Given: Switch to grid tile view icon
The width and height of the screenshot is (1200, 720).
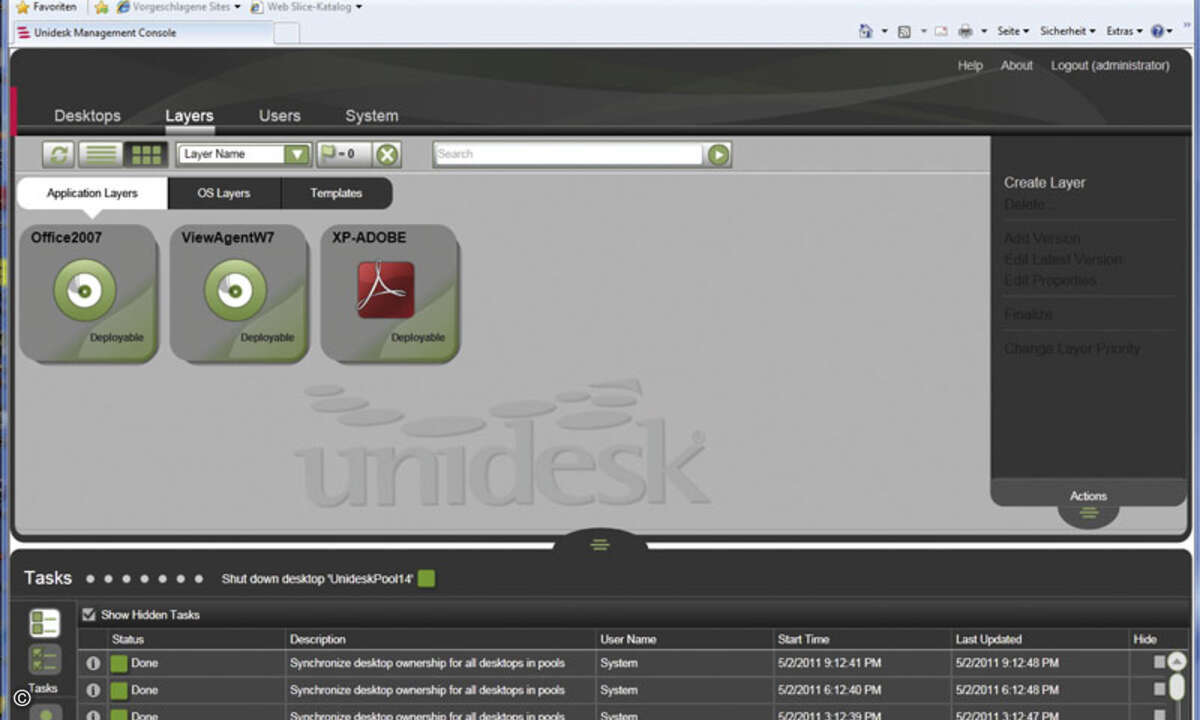Looking at the screenshot, I should click(x=147, y=154).
